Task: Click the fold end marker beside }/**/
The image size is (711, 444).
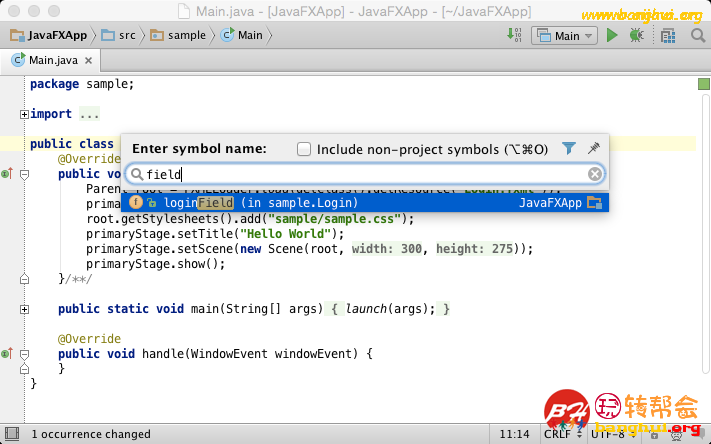Action: click(x=24, y=279)
